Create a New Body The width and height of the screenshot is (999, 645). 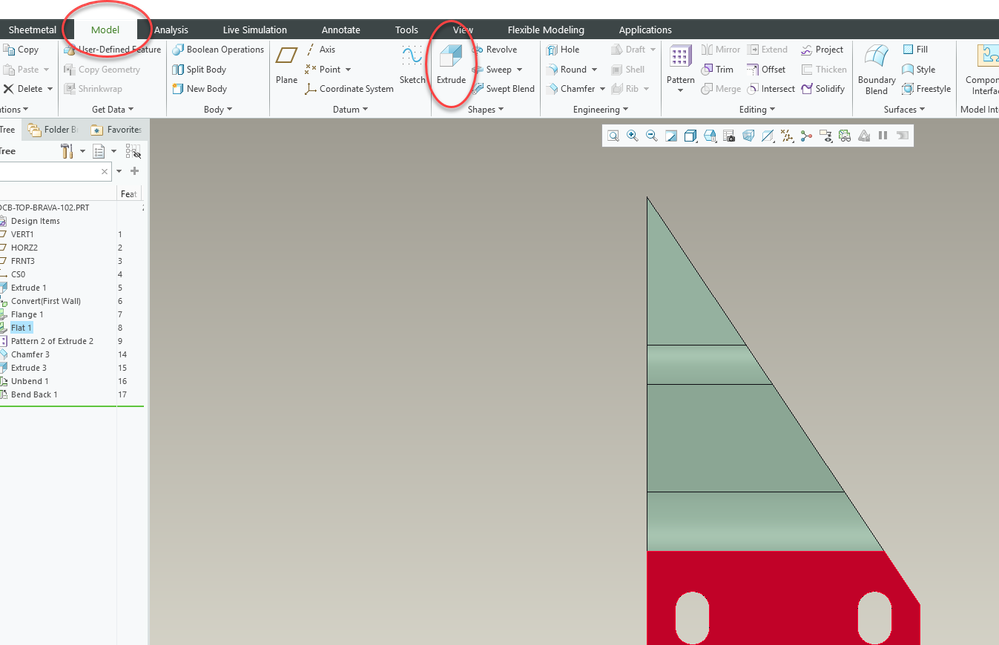pos(199,89)
